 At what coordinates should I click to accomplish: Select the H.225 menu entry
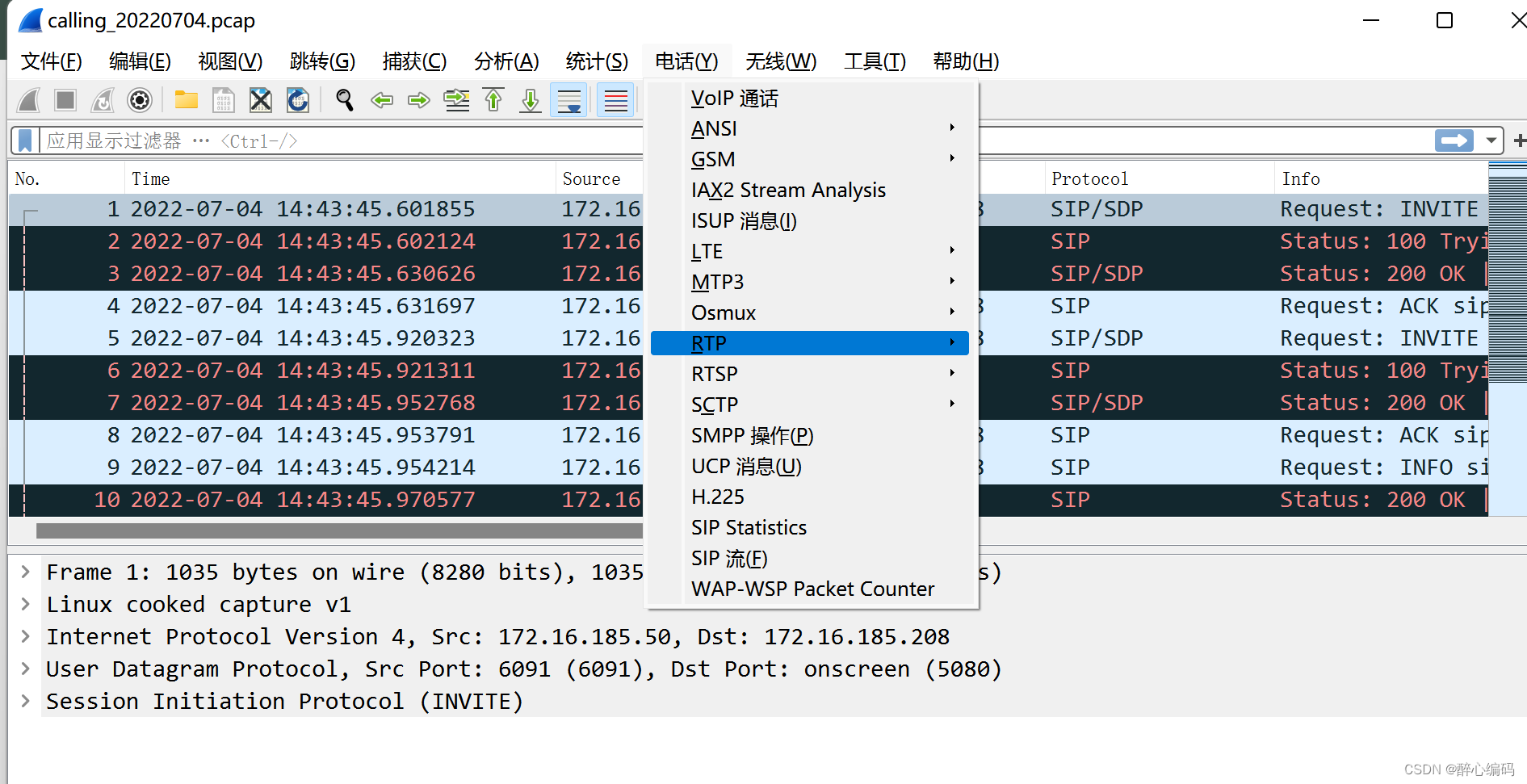[x=810, y=497]
